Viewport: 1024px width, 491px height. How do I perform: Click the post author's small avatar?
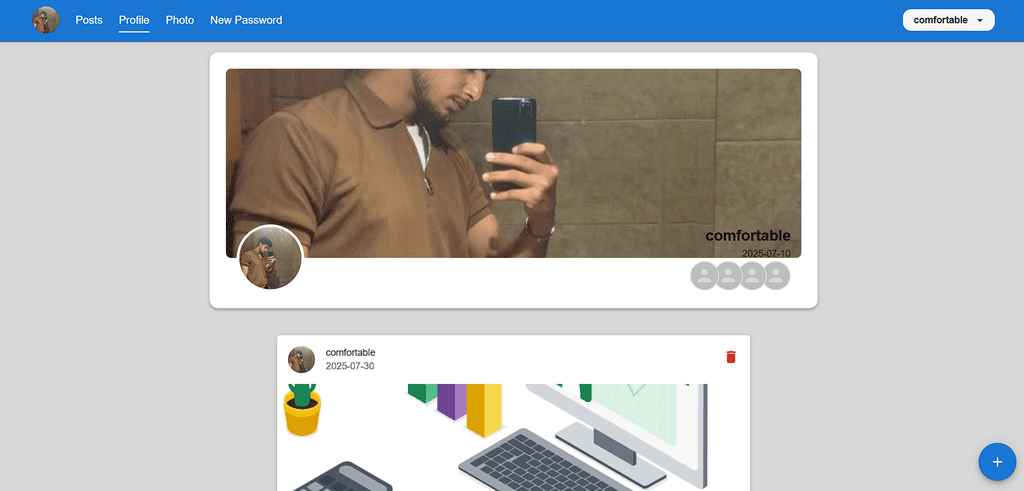(302, 360)
